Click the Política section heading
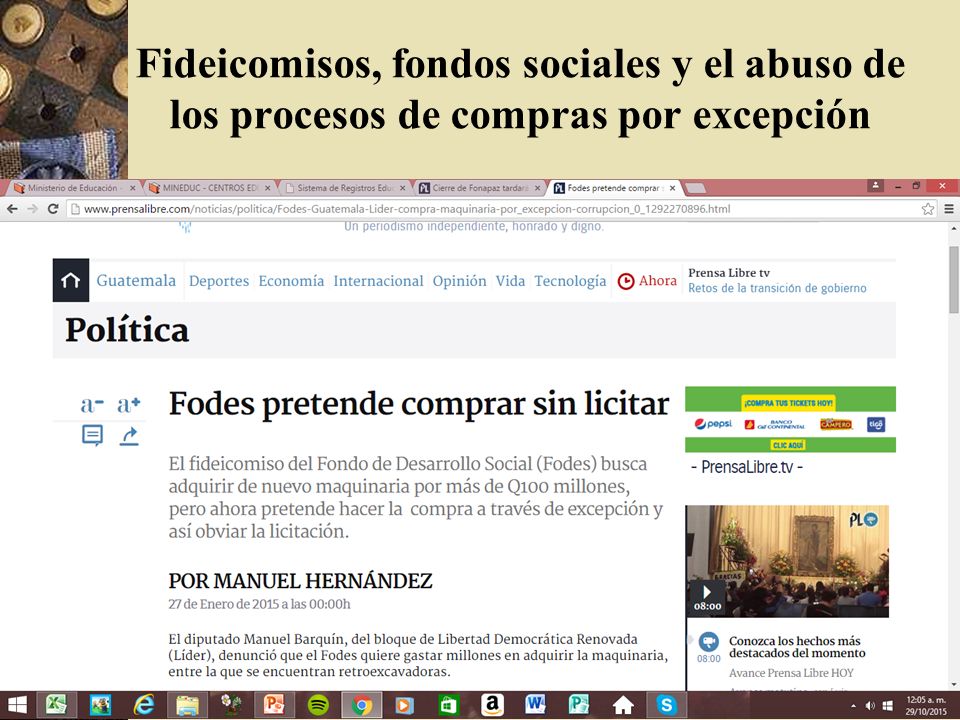Viewport: 960px width, 720px height. (127, 330)
